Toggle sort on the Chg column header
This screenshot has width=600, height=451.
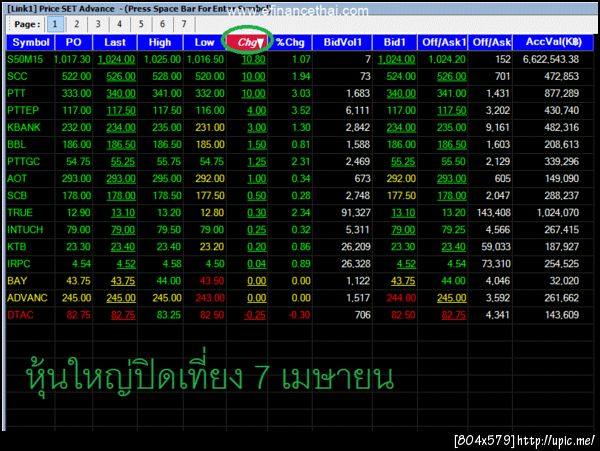(248, 42)
